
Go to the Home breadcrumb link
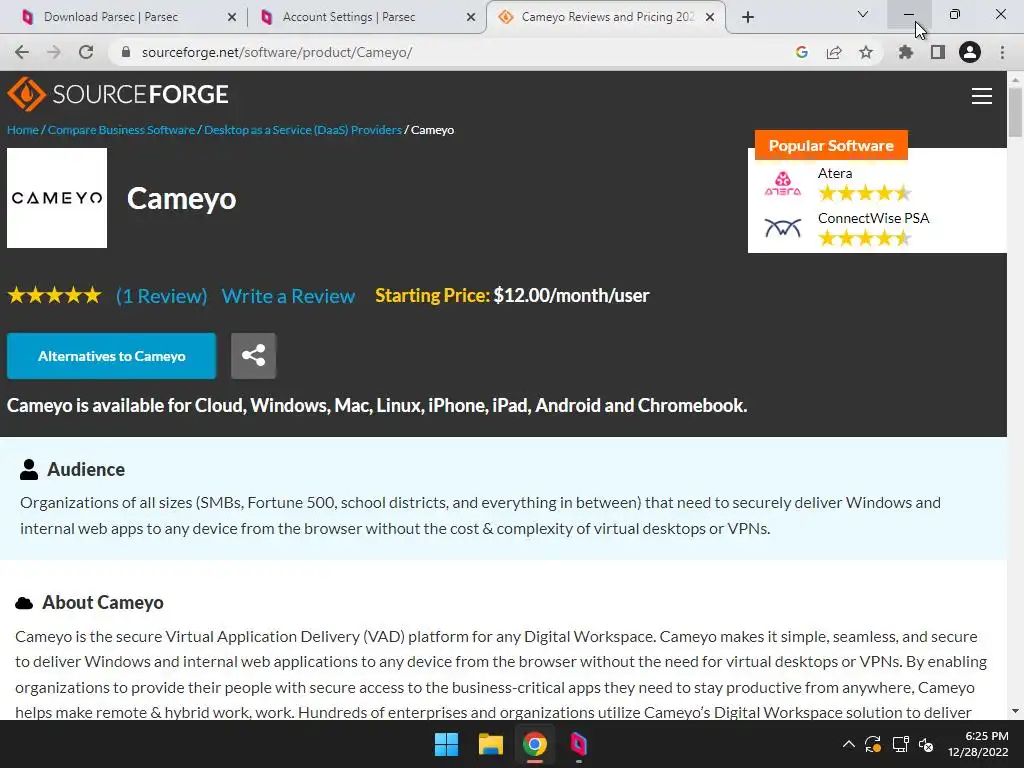(x=23, y=130)
